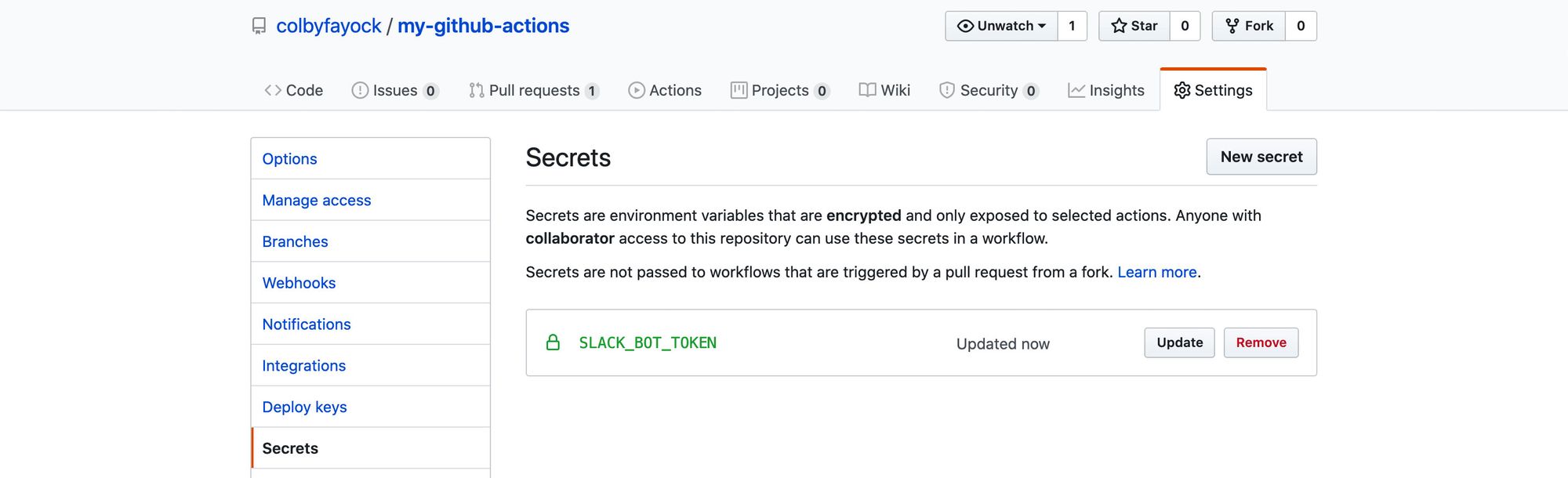The image size is (1568, 478).
Task: Switch to the Settings tab
Action: click(1213, 90)
